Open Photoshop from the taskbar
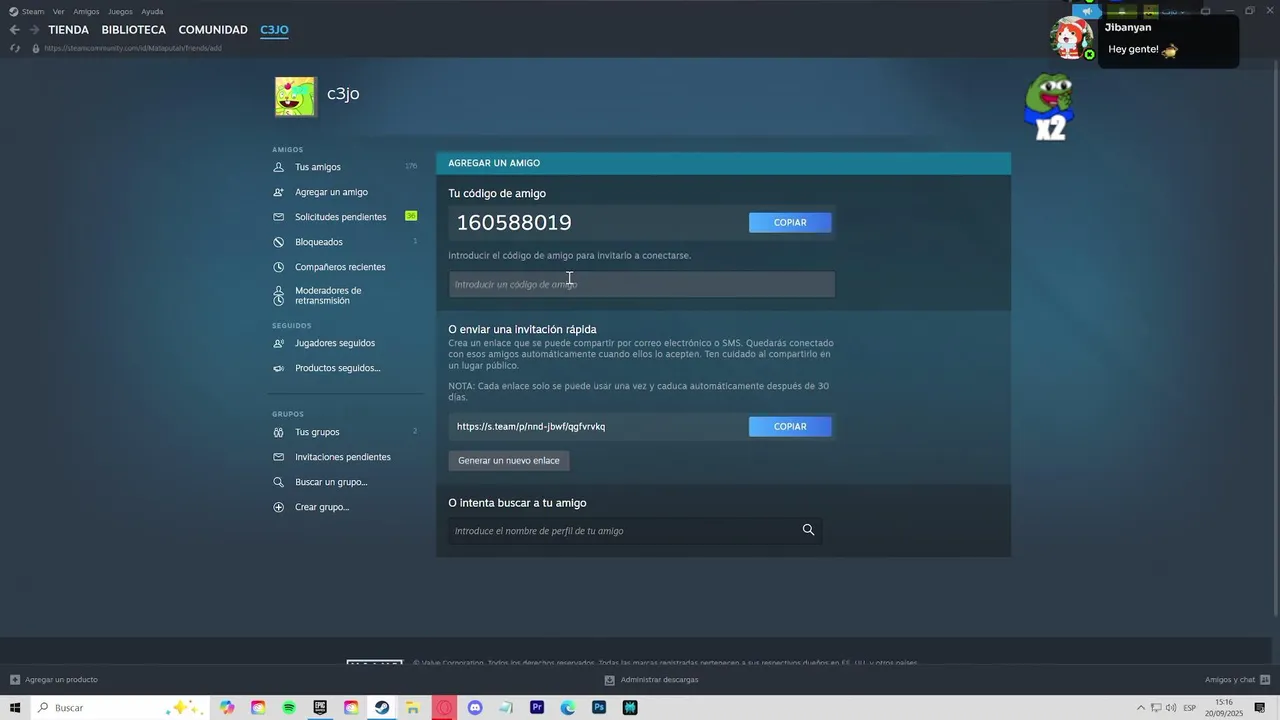 599,708
